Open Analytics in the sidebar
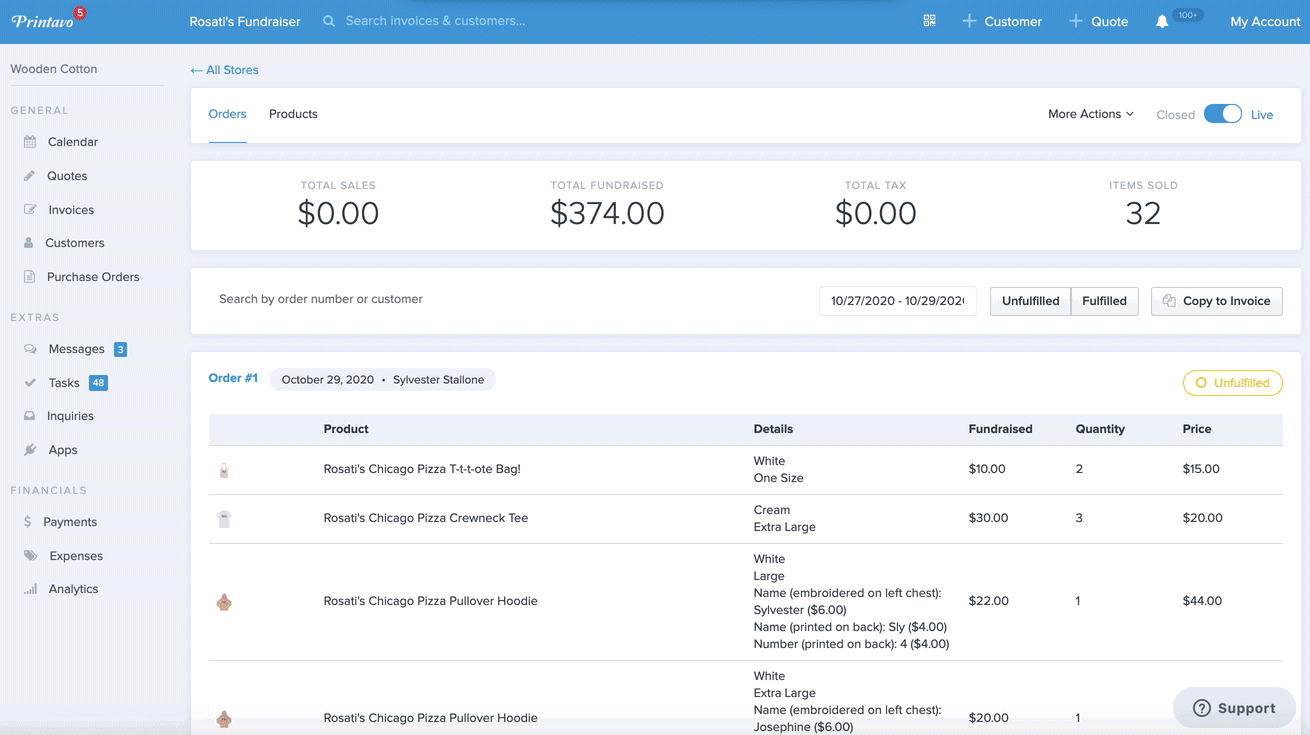Image resolution: width=1310 pixels, height=735 pixels. point(73,589)
